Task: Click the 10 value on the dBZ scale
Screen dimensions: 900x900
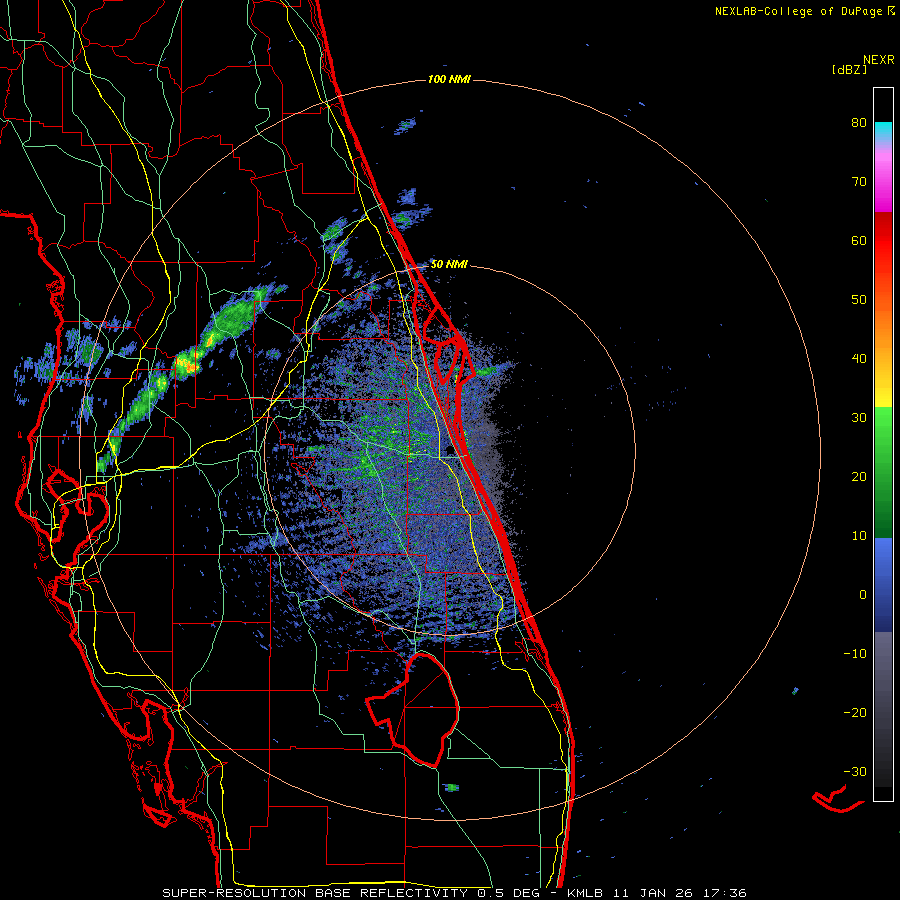Action: tap(859, 536)
